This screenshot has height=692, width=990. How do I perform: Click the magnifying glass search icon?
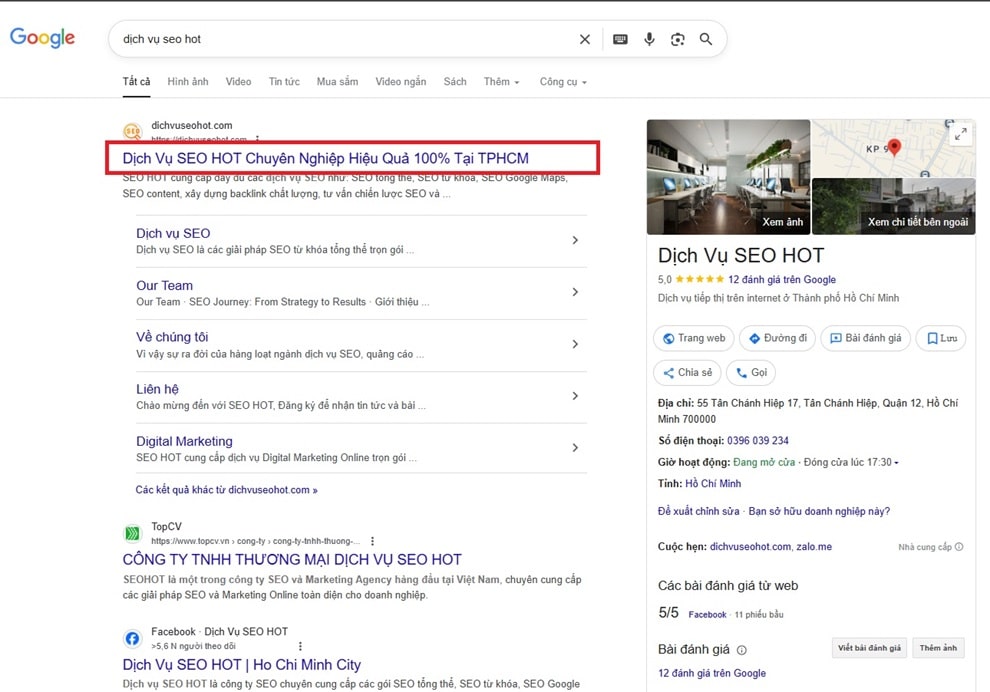[706, 39]
